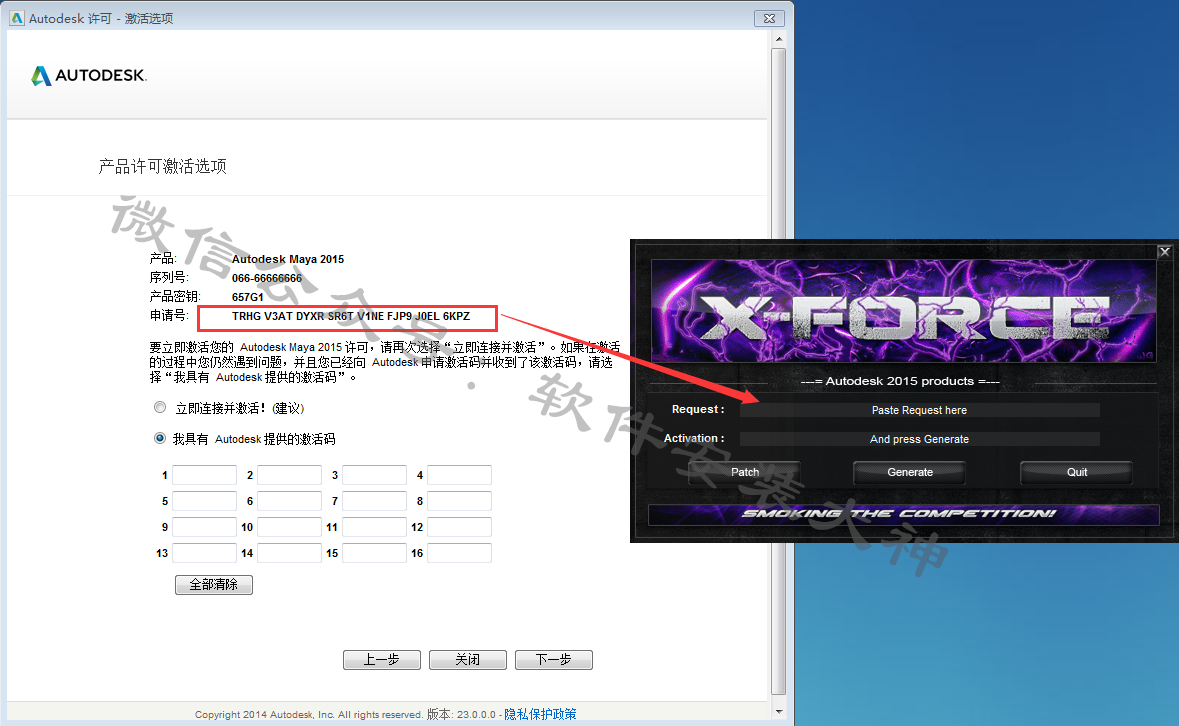This screenshot has width=1179, height=726.
Task: Click activation code field 10
Action: click(289, 527)
